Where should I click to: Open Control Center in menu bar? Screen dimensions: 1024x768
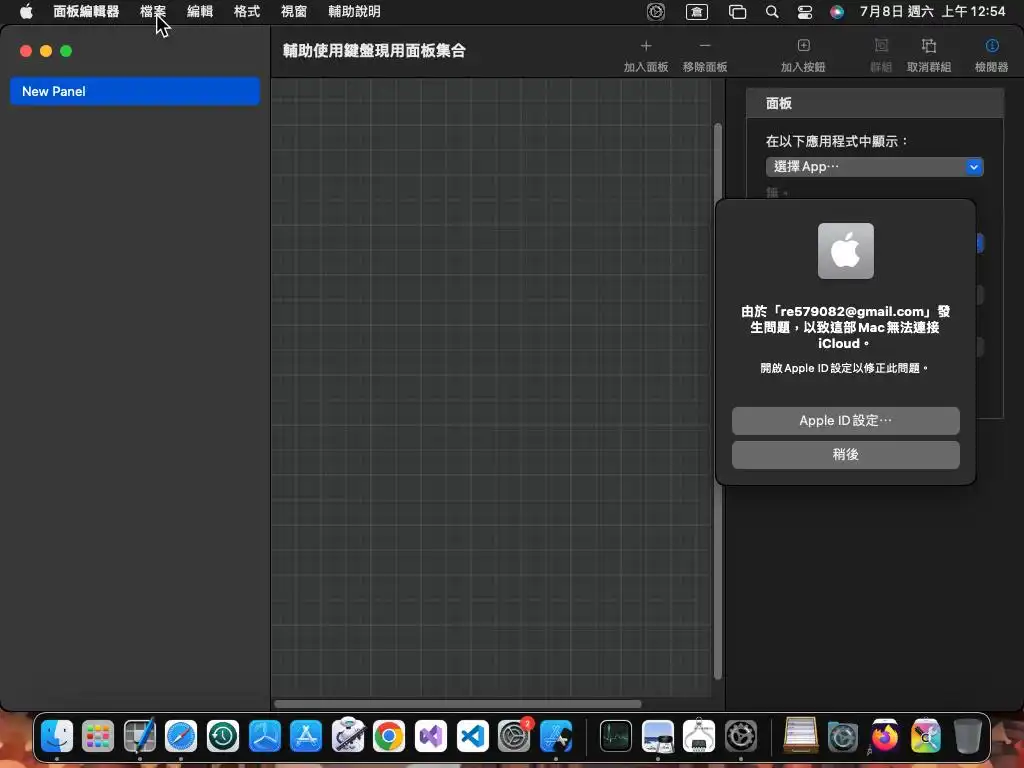(x=805, y=12)
